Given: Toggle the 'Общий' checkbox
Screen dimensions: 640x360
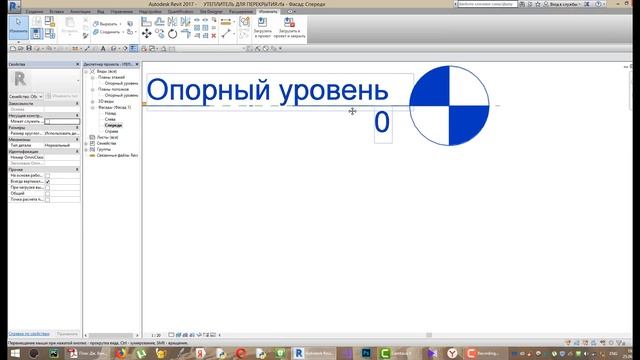Looking at the screenshot, I should [47, 193].
